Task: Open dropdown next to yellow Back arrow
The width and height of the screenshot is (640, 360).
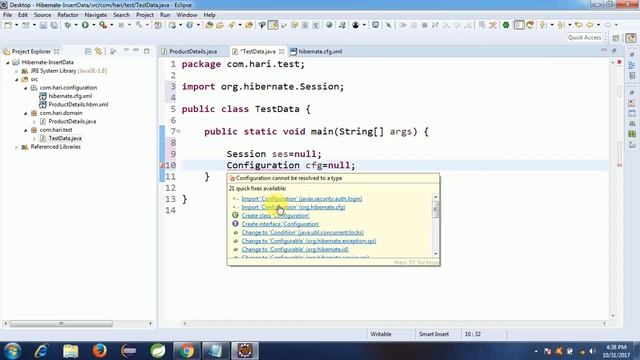Action: coord(598,25)
